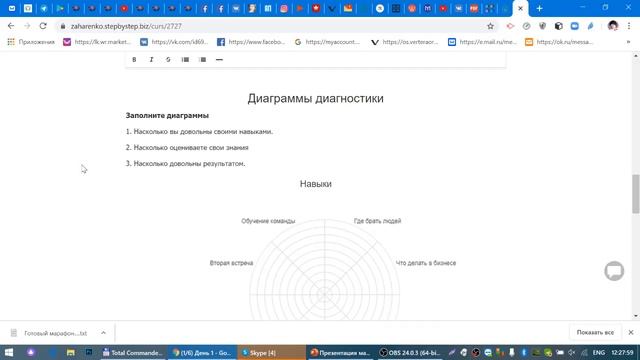The image size is (640, 360).
Task: Open OBS 24.0.3 from the taskbar
Action: tap(409, 353)
